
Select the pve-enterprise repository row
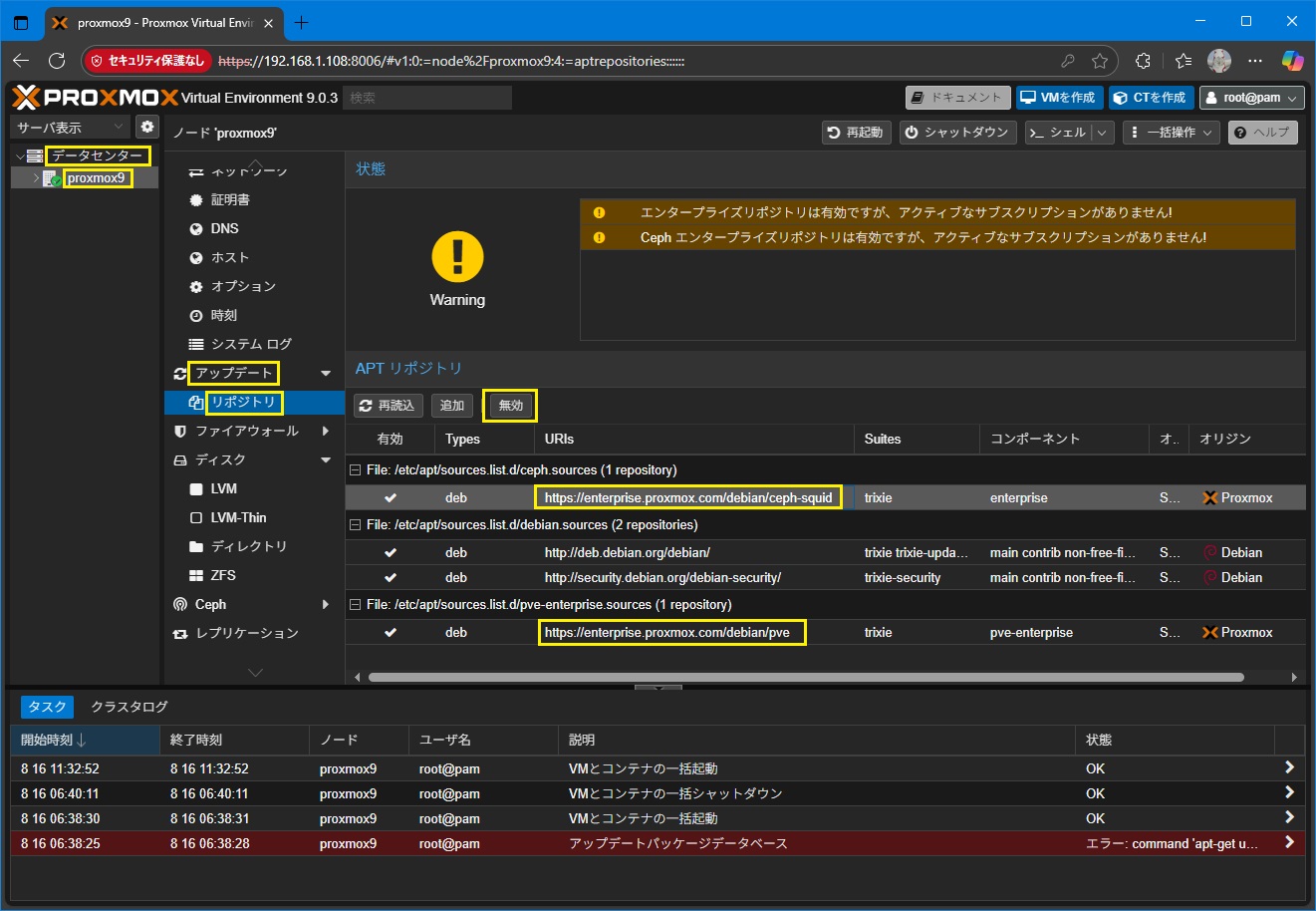pyautogui.click(x=825, y=632)
